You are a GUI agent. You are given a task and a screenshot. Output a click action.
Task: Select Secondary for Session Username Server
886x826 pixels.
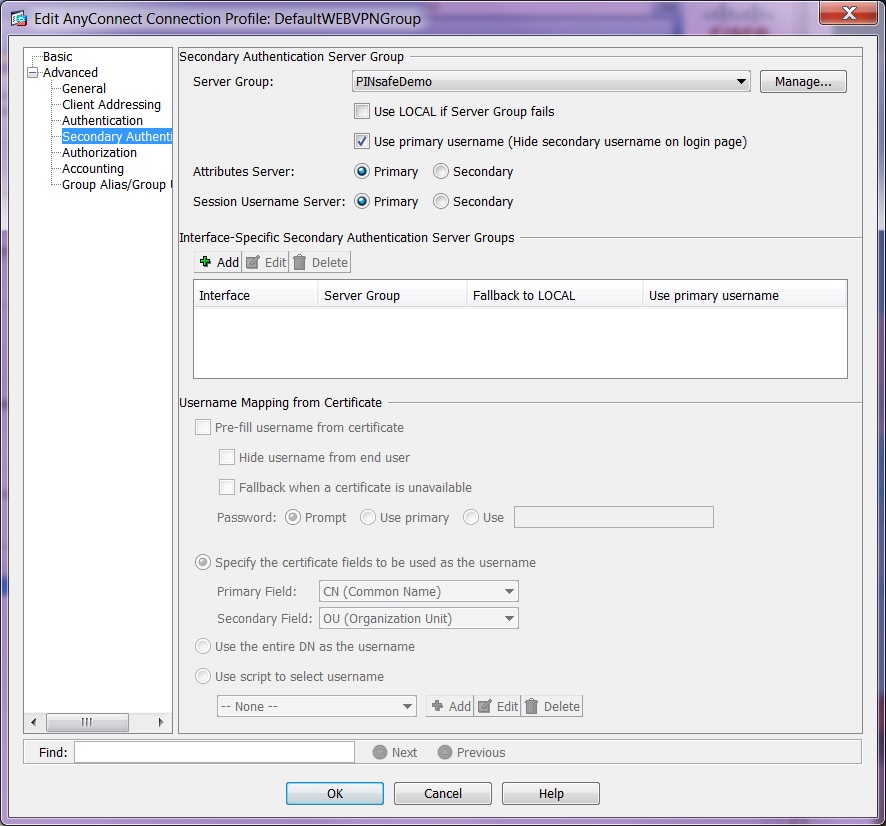point(439,201)
